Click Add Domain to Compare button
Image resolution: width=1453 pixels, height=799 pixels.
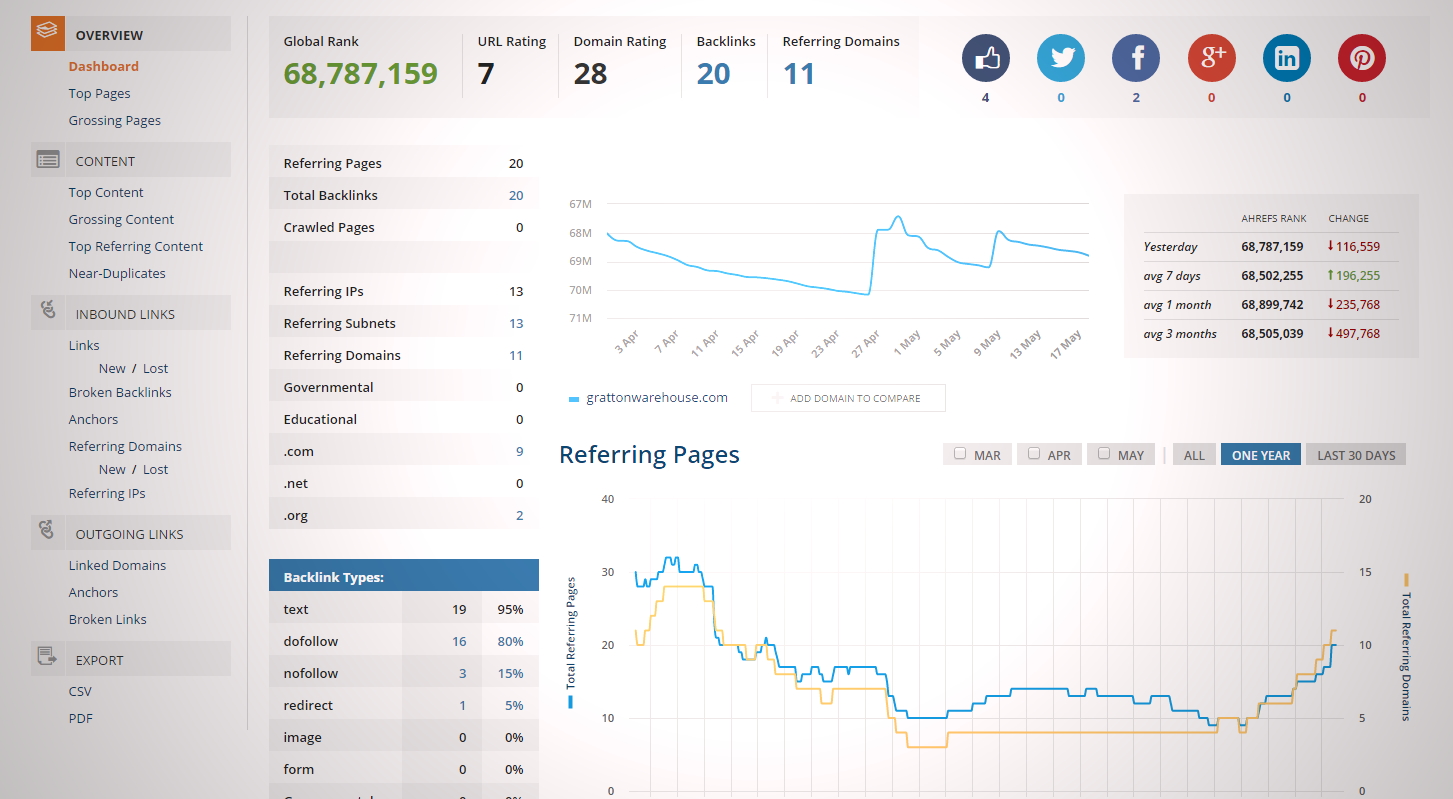pyautogui.click(x=848, y=398)
